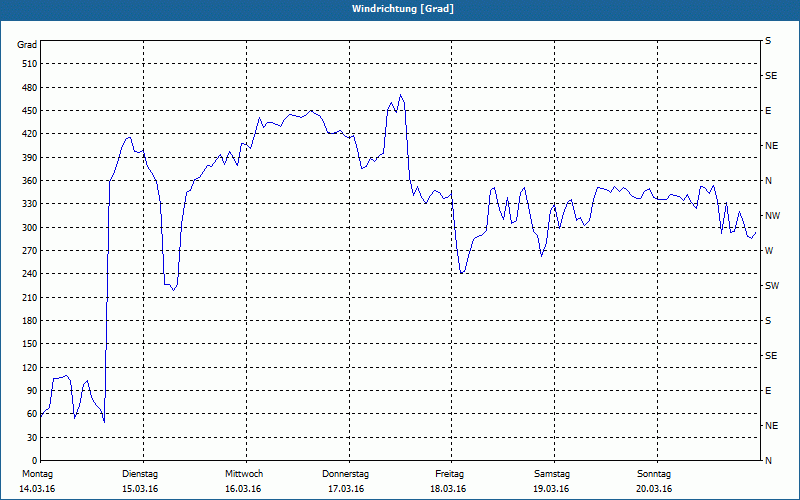800x500 pixels.
Task: Click the 510 value on the degree axis
Action: pos(29,64)
